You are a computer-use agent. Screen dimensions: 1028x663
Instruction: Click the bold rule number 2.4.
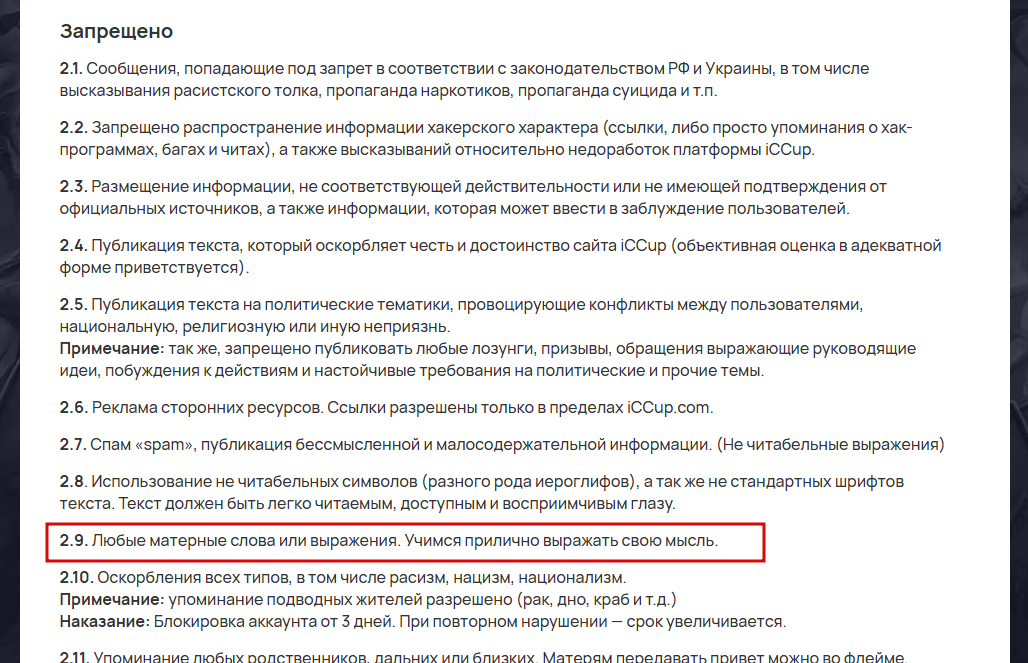[x=73, y=245]
